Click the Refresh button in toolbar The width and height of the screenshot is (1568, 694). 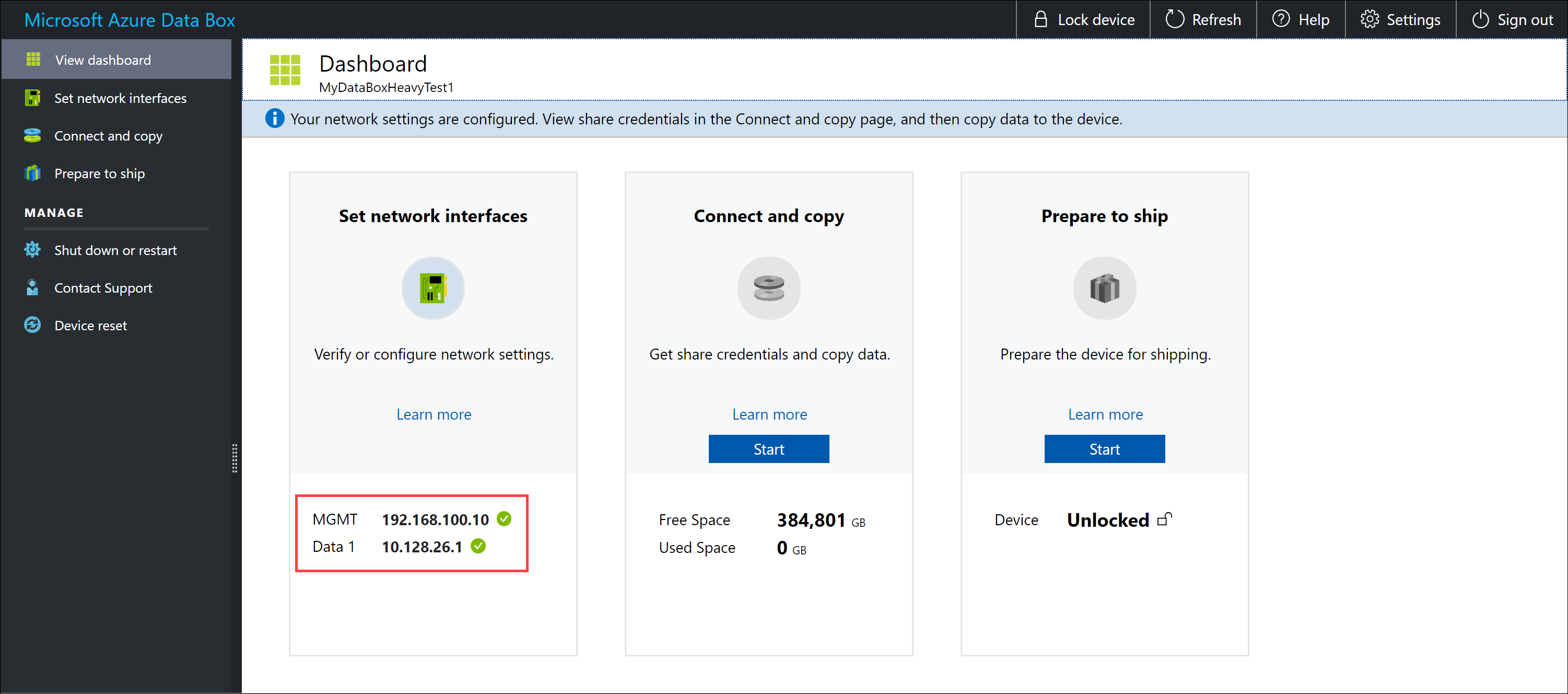(x=1207, y=19)
